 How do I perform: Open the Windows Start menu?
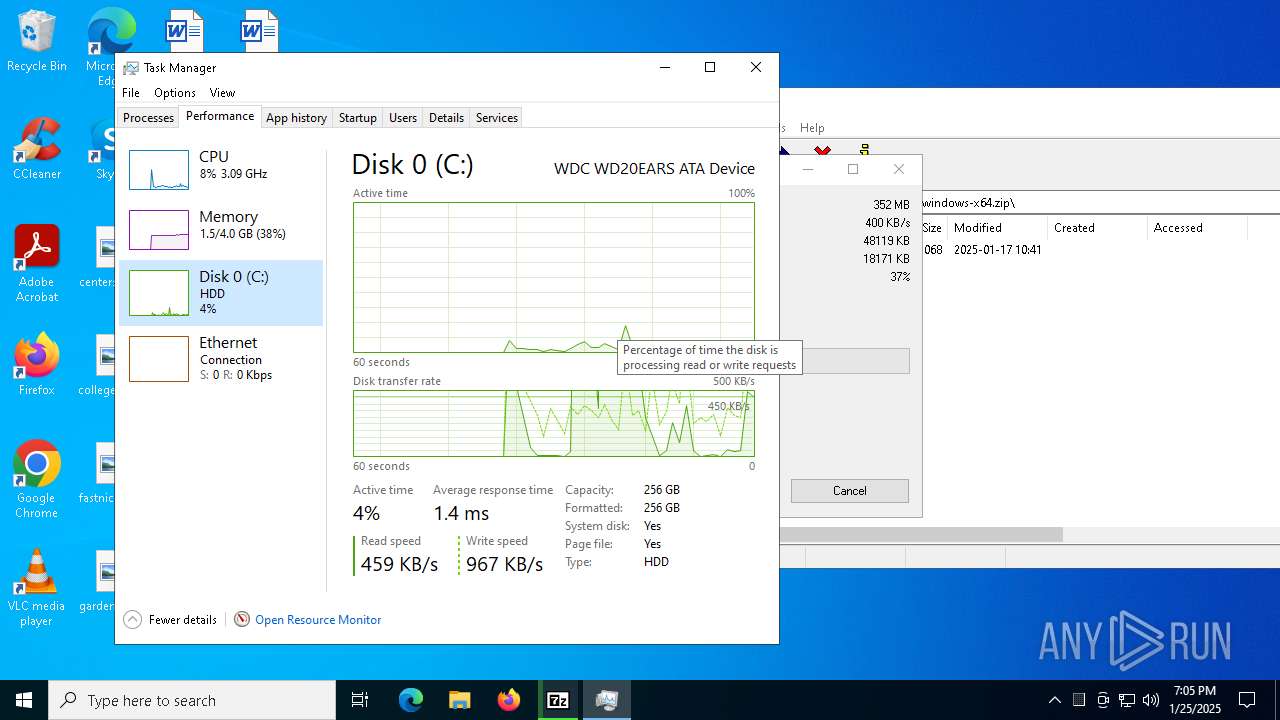(24, 700)
